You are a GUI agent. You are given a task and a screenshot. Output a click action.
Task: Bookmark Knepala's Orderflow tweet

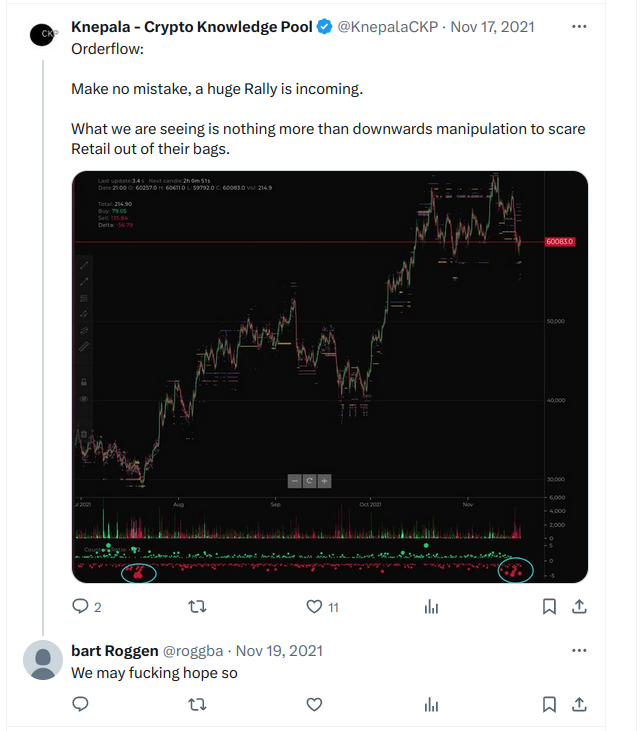click(x=549, y=607)
